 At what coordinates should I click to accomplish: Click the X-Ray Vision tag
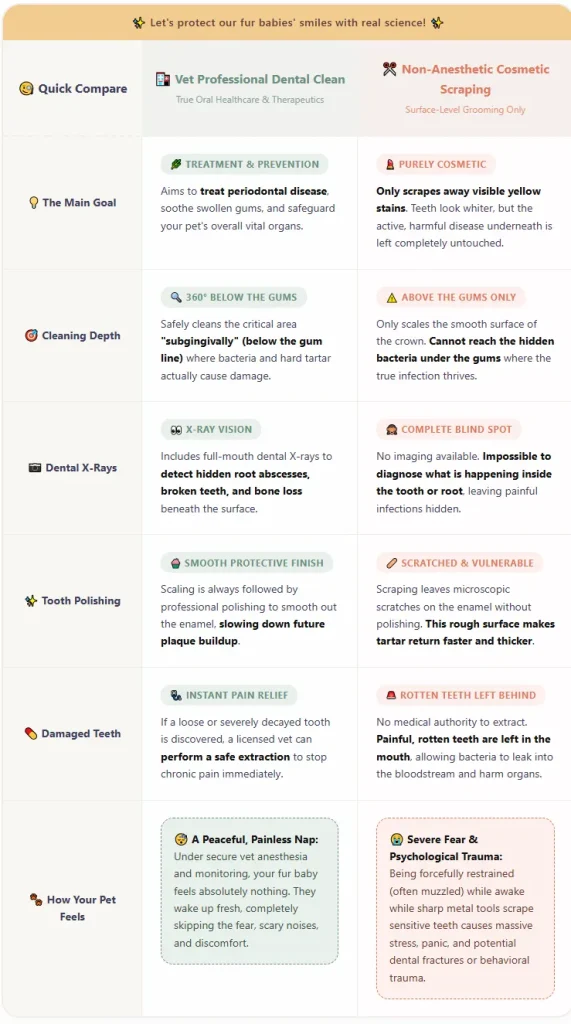point(210,430)
